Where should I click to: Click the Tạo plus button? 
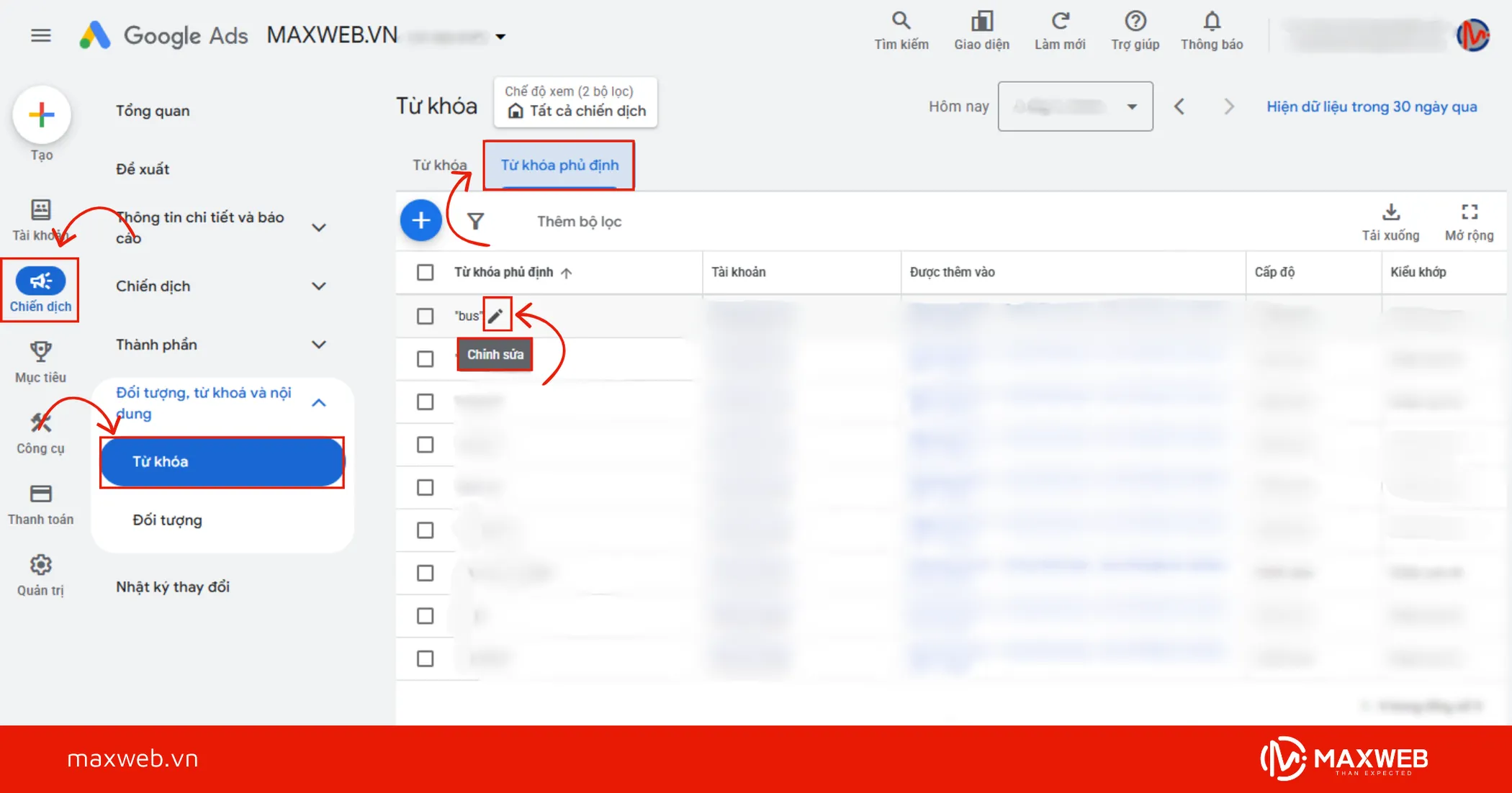(x=41, y=114)
